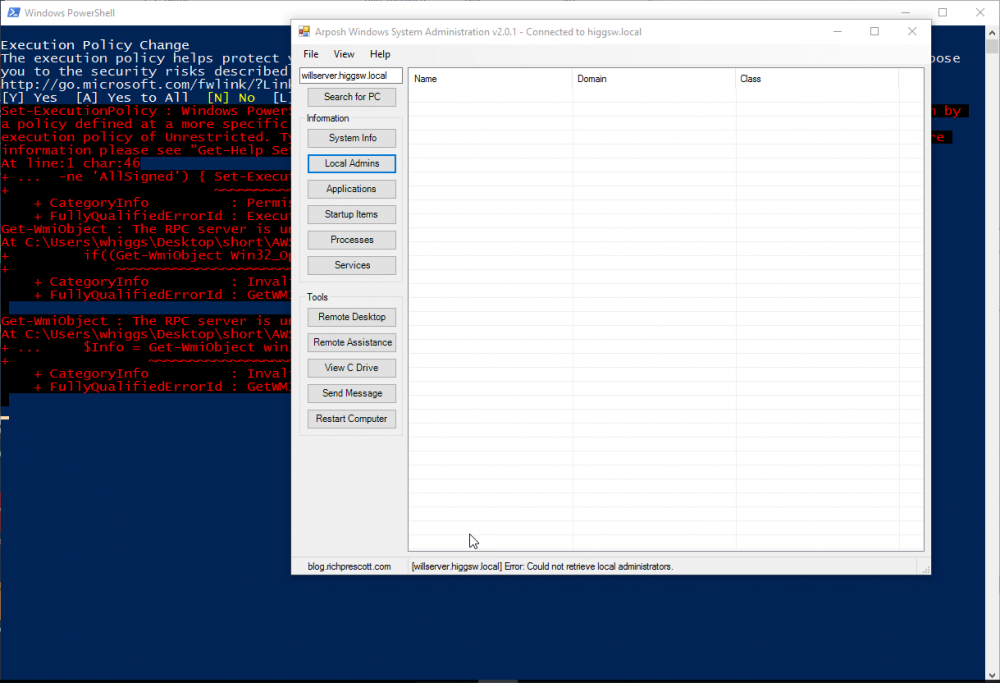
Task: Click the computer name input field
Action: tap(351, 75)
